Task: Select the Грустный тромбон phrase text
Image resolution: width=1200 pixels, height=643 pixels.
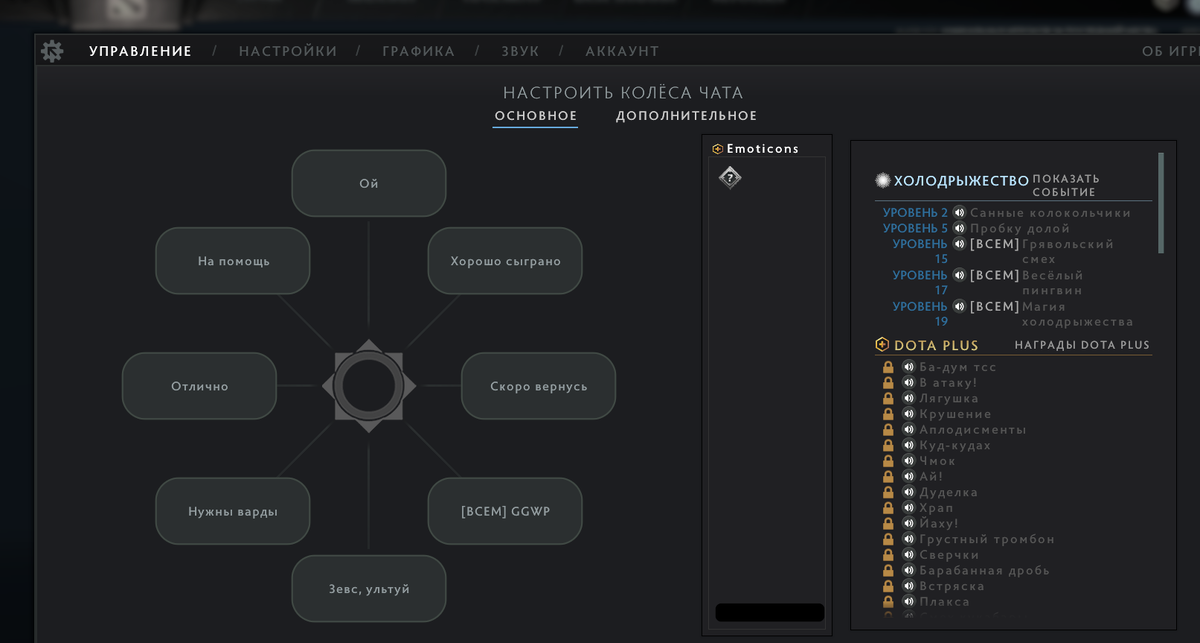Action: pyautogui.click(x=987, y=539)
